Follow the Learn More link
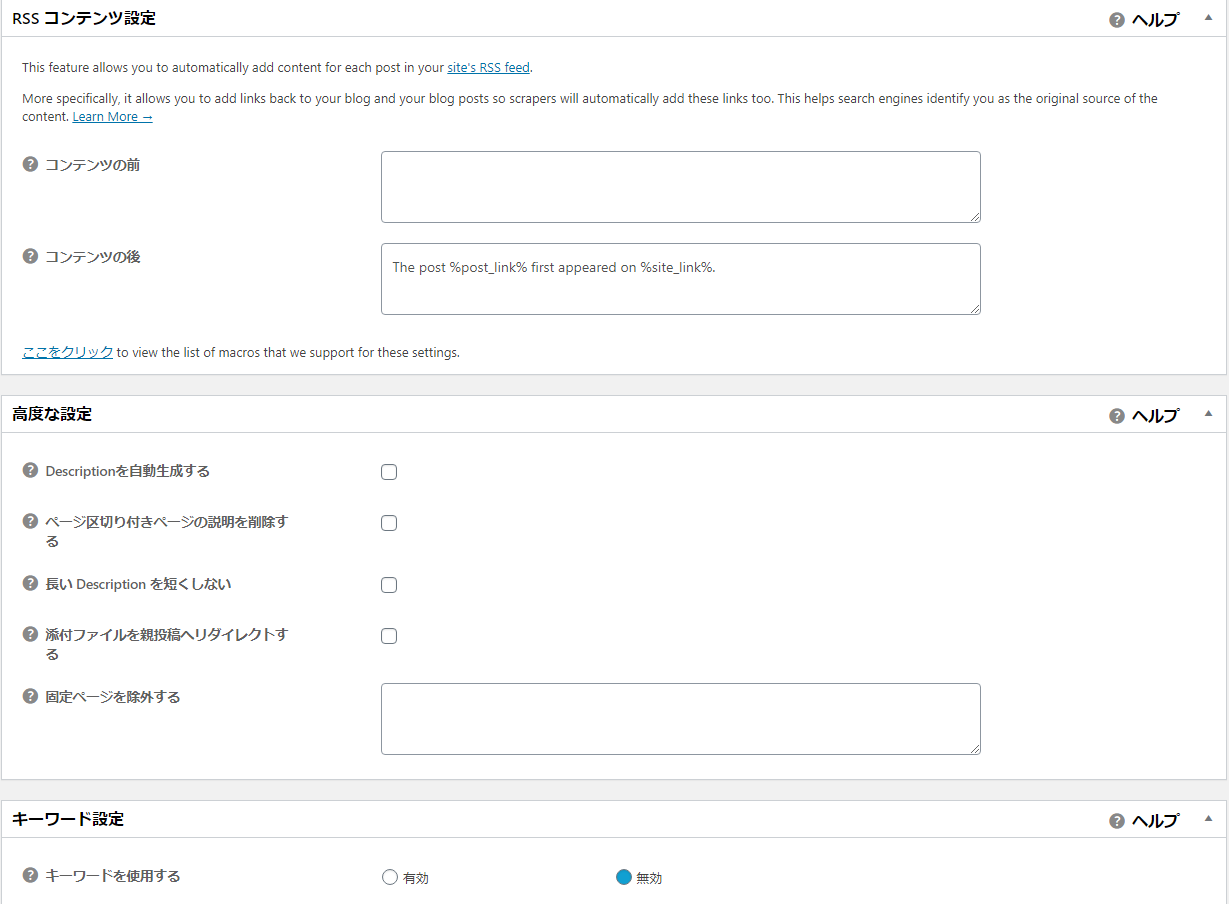 [112, 117]
